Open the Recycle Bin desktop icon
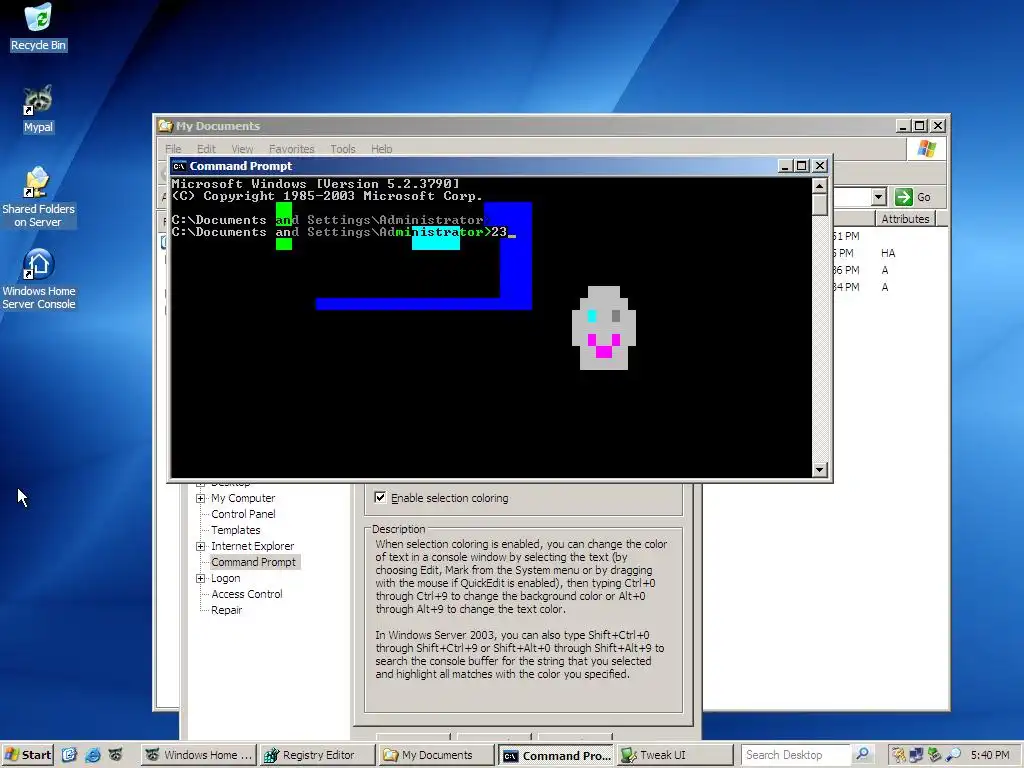The height and width of the screenshot is (768, 1024). click(38, 27)
